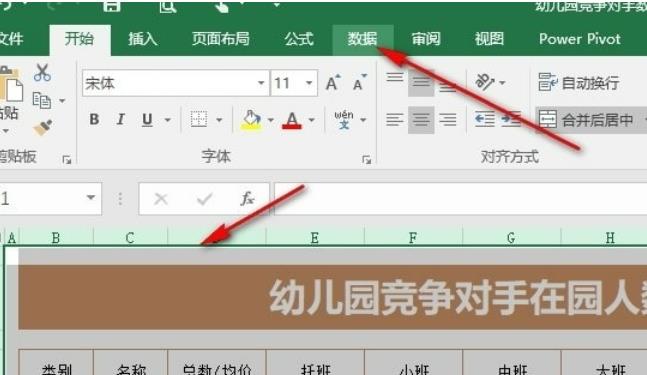Click into the formula bar field
Image resolution: width=647 pixels, height=375 pixels.
click(x=460, y=199)
